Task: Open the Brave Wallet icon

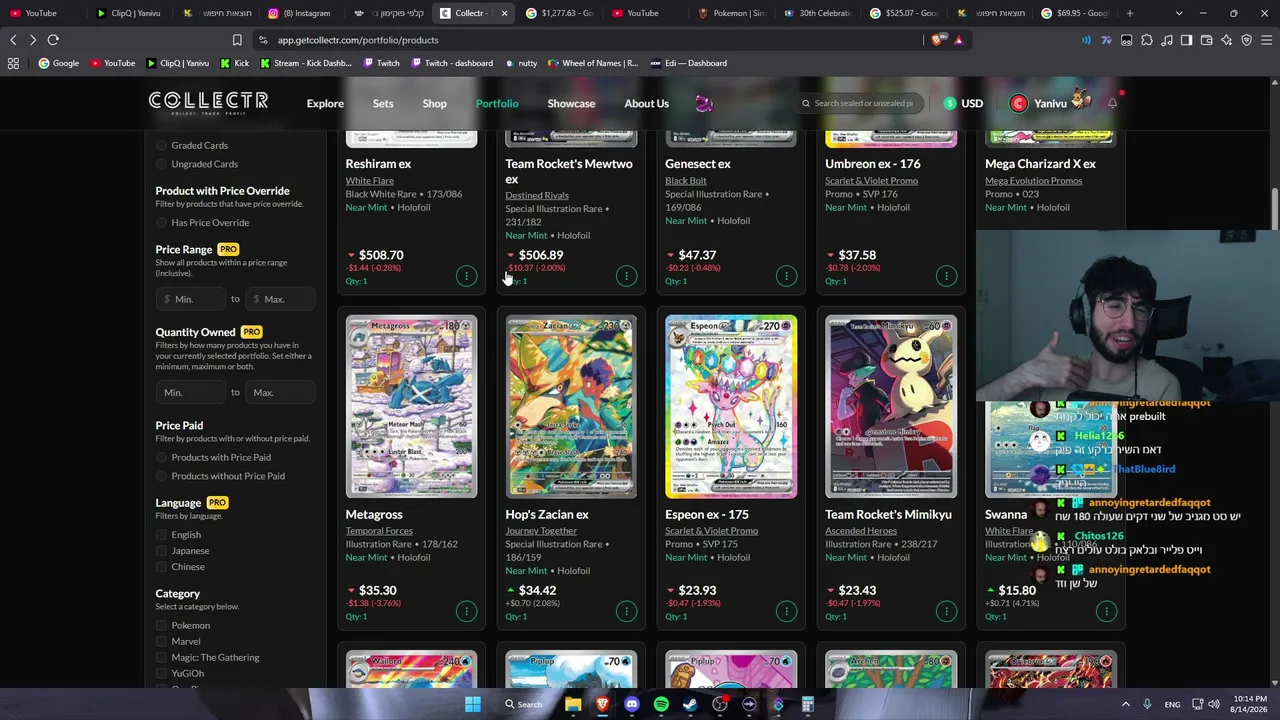Action: coord(1206,40)
